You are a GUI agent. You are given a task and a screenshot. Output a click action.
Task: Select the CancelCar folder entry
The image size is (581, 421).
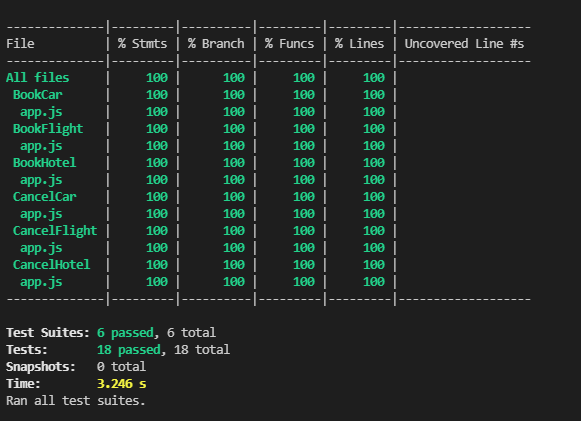click(44, 197)
